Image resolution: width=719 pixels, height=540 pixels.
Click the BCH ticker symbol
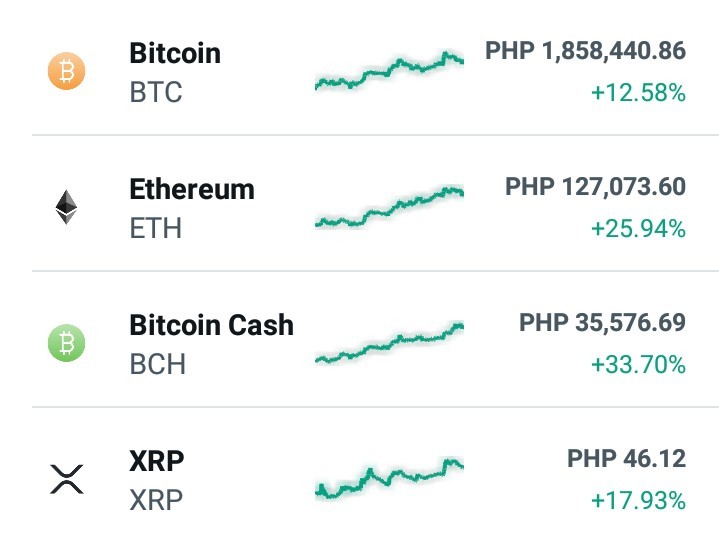coord(158,364)
